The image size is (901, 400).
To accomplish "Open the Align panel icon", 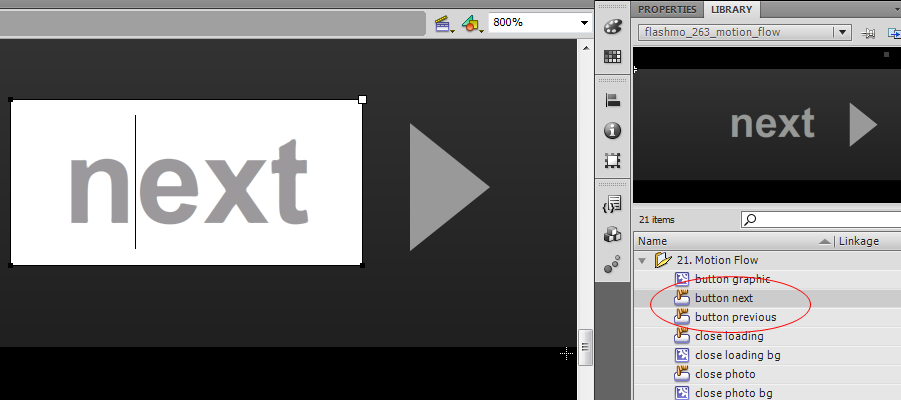I will (613, 101).
